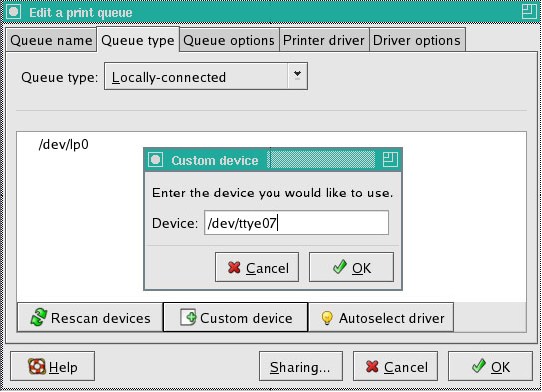Image resolution: width=542 pixels, height=392 pixels.
Task: Open the Queue type dropdown arrow
Action: point(297,76)
